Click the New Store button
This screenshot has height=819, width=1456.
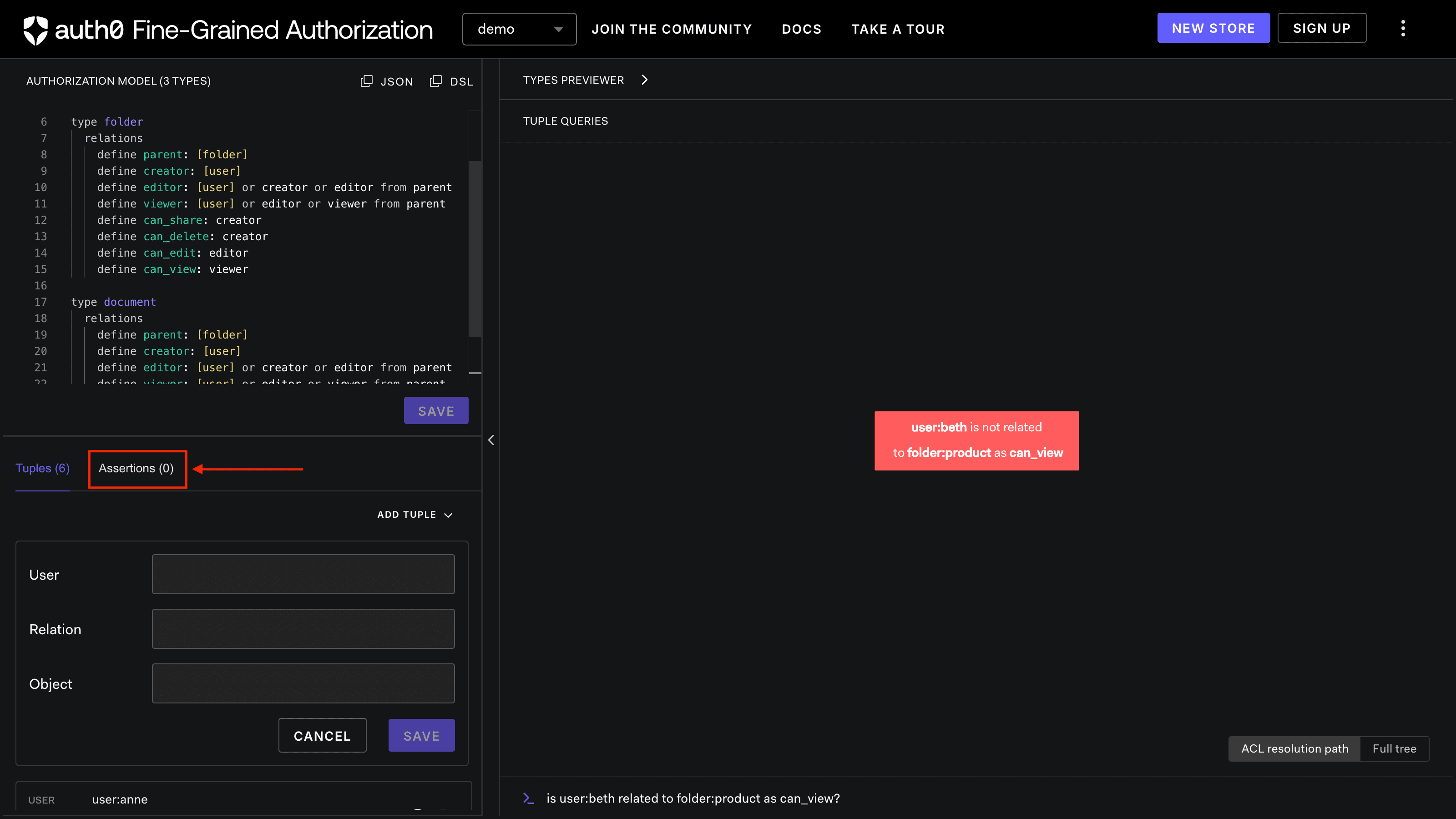tap(1213, 28)
